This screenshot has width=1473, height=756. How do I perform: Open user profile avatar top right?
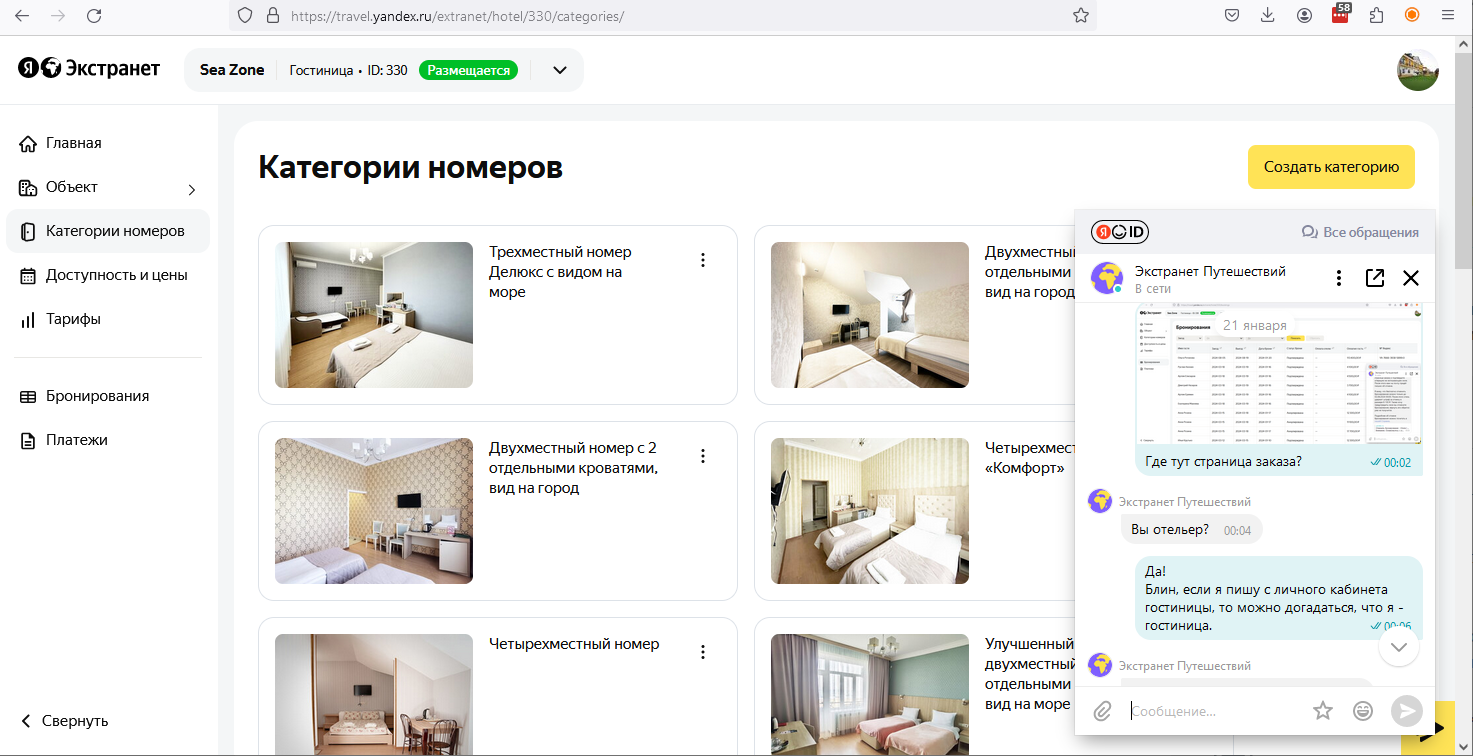click(1417, 70)
